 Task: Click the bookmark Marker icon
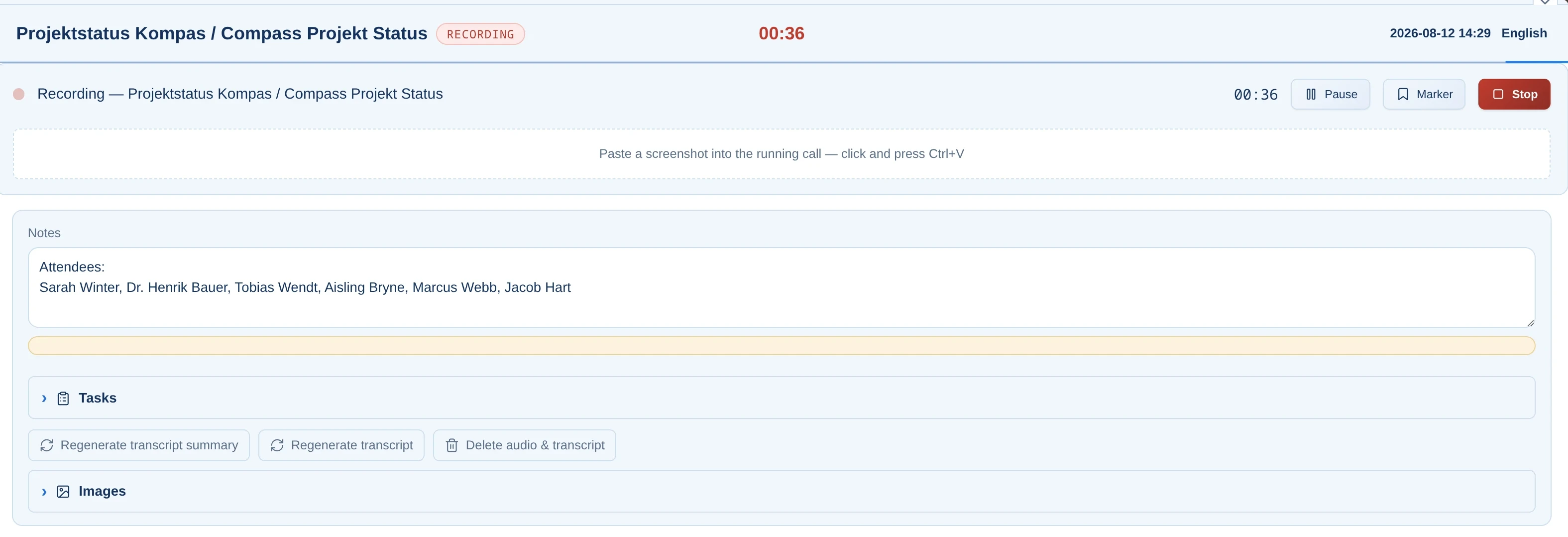pos(1403,94)
